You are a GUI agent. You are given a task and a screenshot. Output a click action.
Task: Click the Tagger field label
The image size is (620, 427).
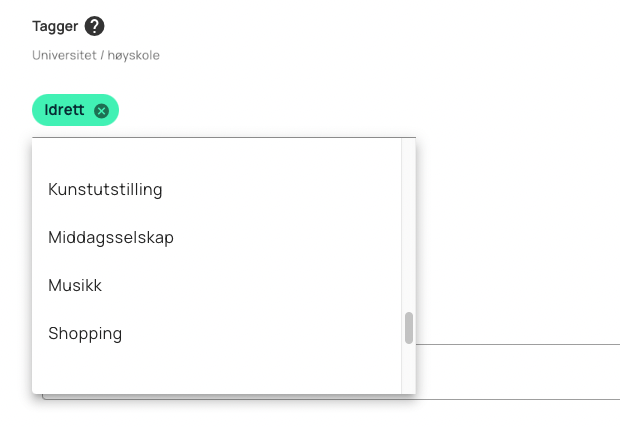55,26
